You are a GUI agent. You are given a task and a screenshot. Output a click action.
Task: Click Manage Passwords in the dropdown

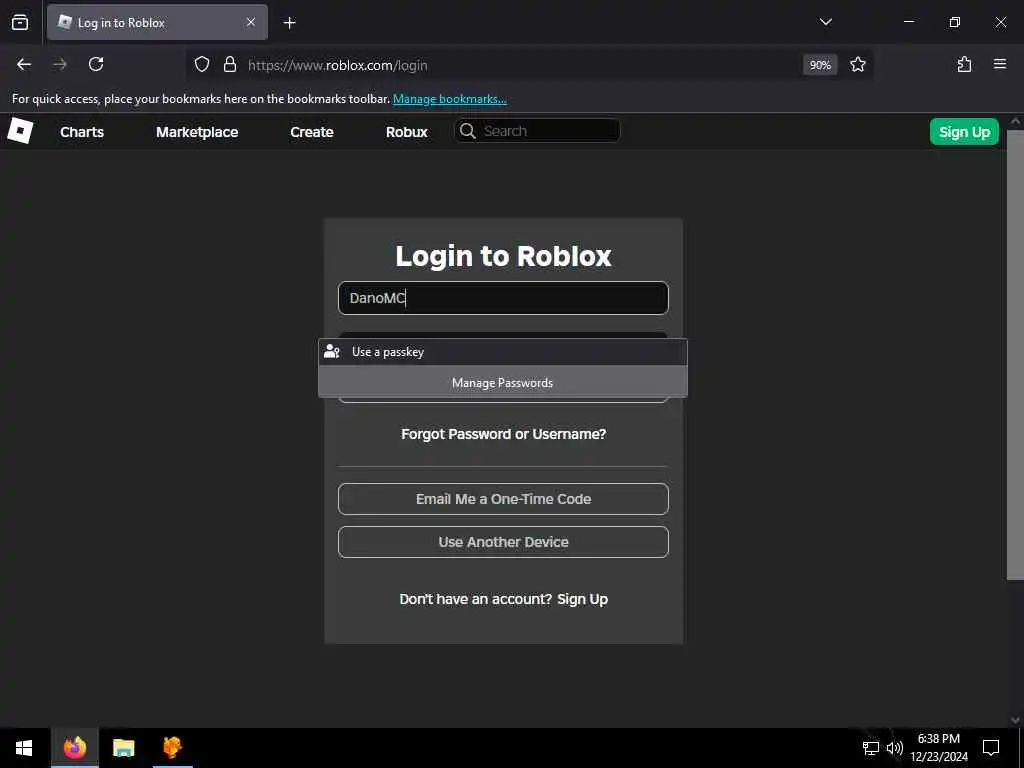click(503, 383)
